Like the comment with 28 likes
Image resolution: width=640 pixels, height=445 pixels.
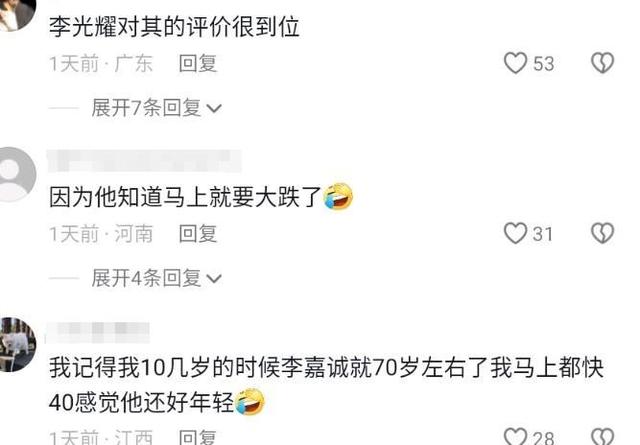tap(516, 436)
